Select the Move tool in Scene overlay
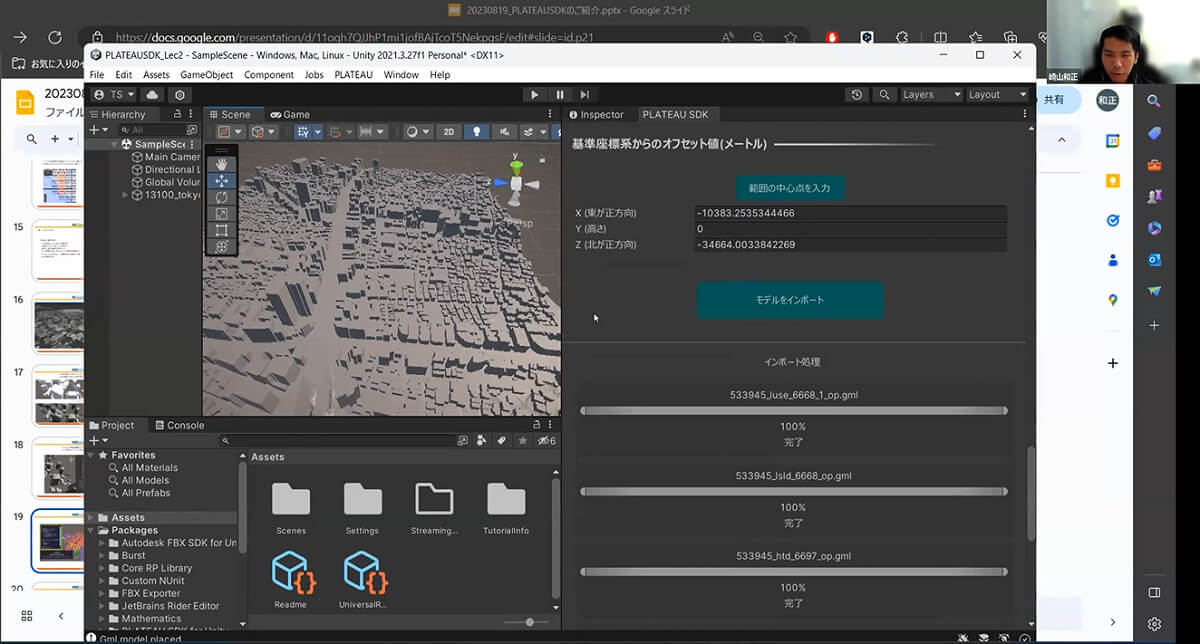Viewport: 1200px width, 644px height. 221,181
